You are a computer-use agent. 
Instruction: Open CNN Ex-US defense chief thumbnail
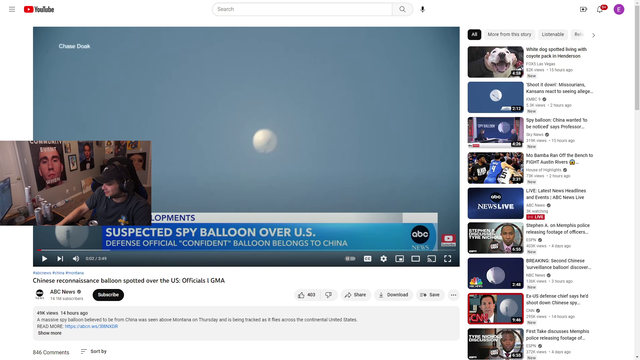pos(496,309)
